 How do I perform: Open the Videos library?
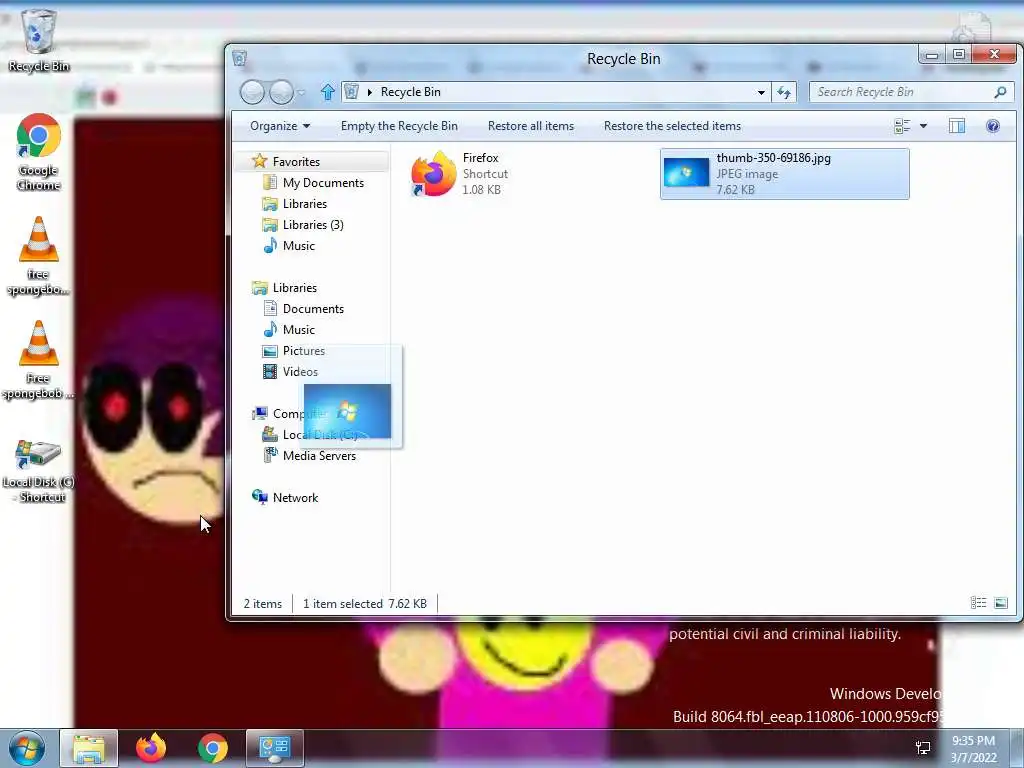pyautogui.click(x=300, y=372)
